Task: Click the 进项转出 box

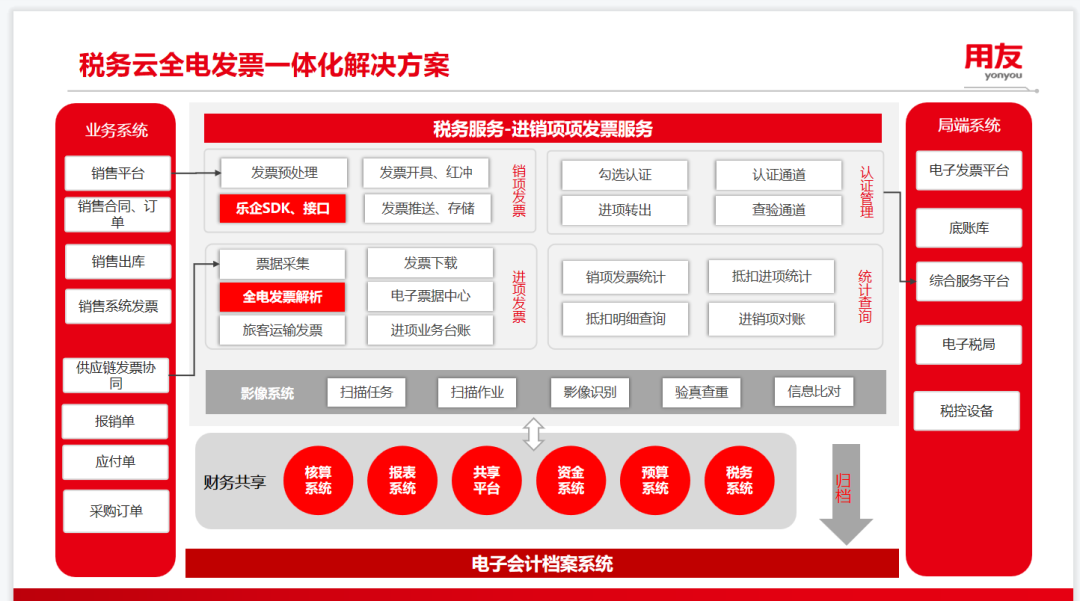Action: tap(625, 211)
